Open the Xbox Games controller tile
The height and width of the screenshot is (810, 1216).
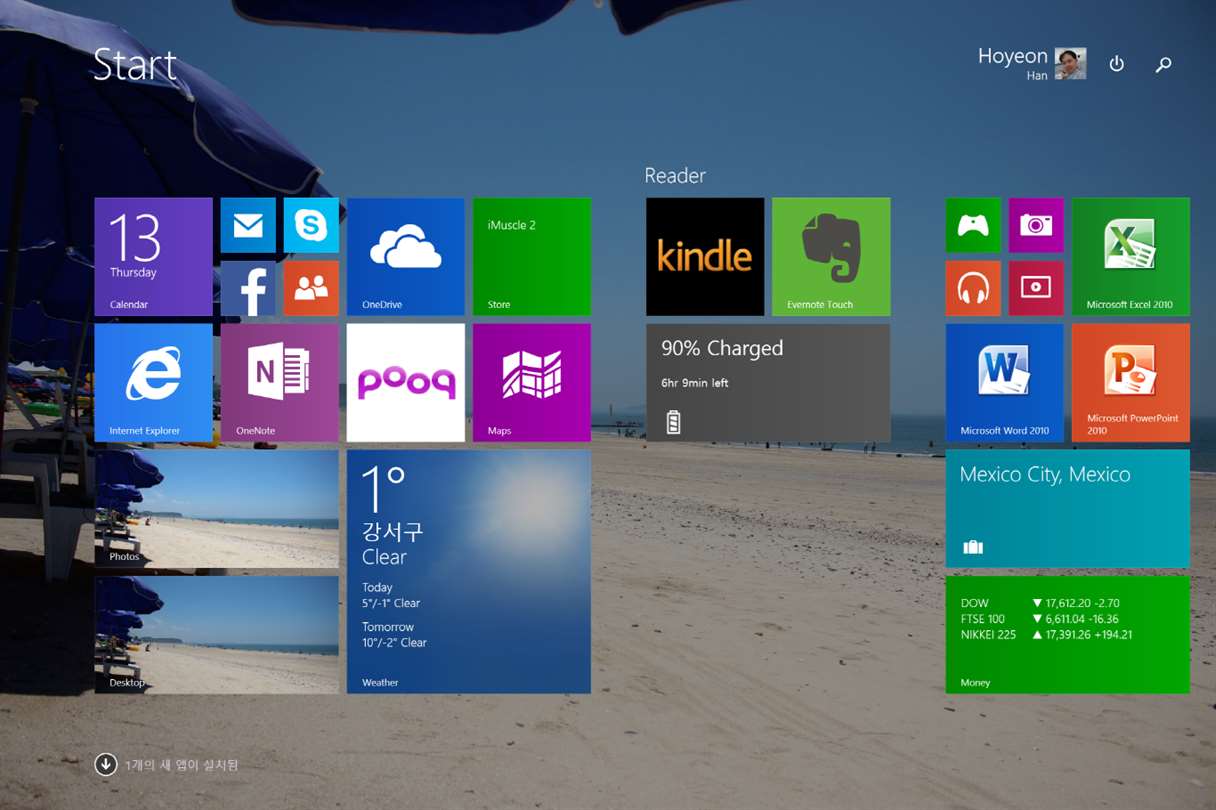973,225
